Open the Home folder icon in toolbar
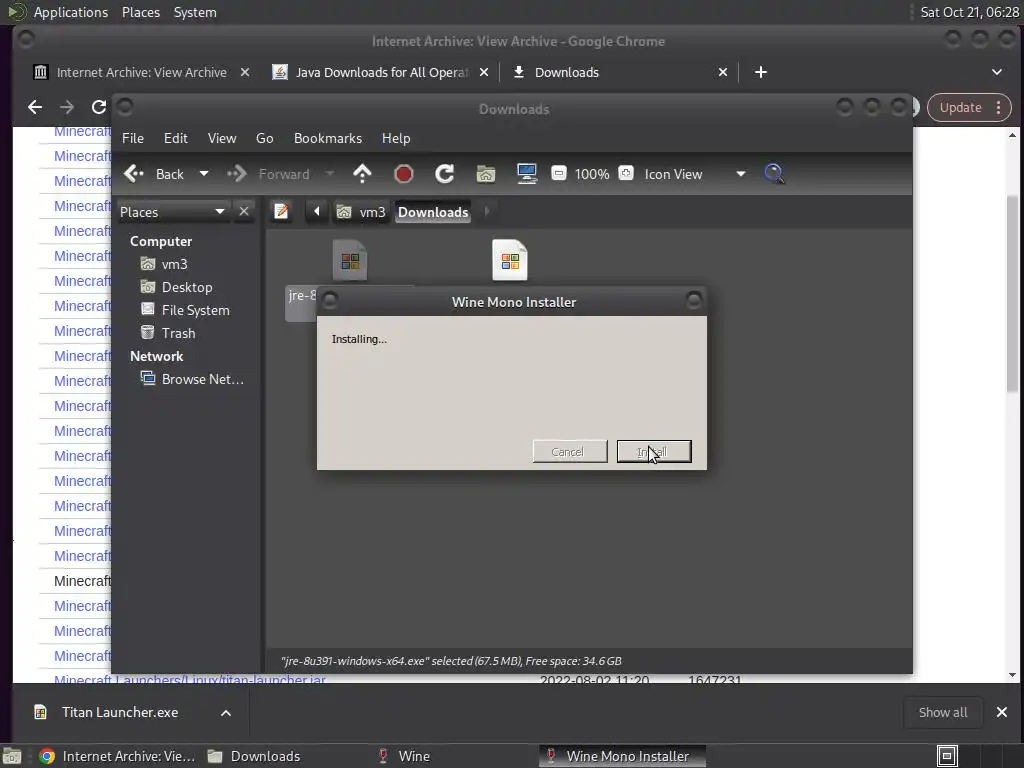This screenshot has height=768, width=1024. (486, 174)
